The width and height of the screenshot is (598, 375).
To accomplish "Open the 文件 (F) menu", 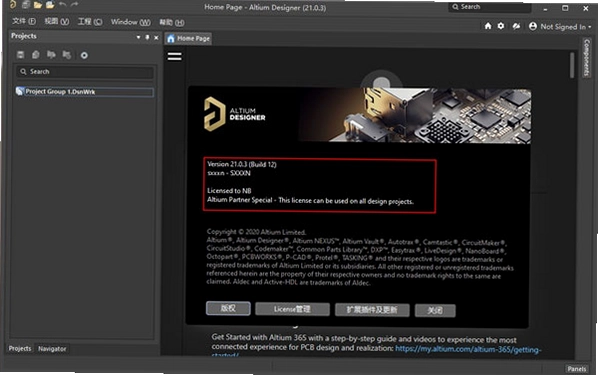I will [x=24, y=21].
